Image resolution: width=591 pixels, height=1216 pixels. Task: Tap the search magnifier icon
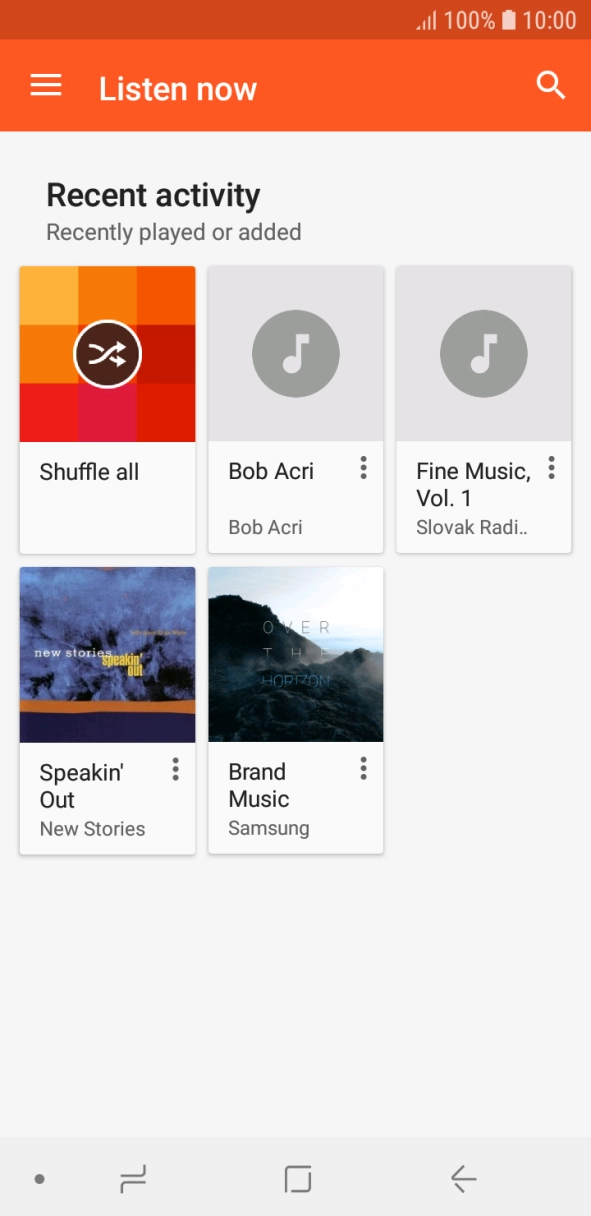[551, 85]
